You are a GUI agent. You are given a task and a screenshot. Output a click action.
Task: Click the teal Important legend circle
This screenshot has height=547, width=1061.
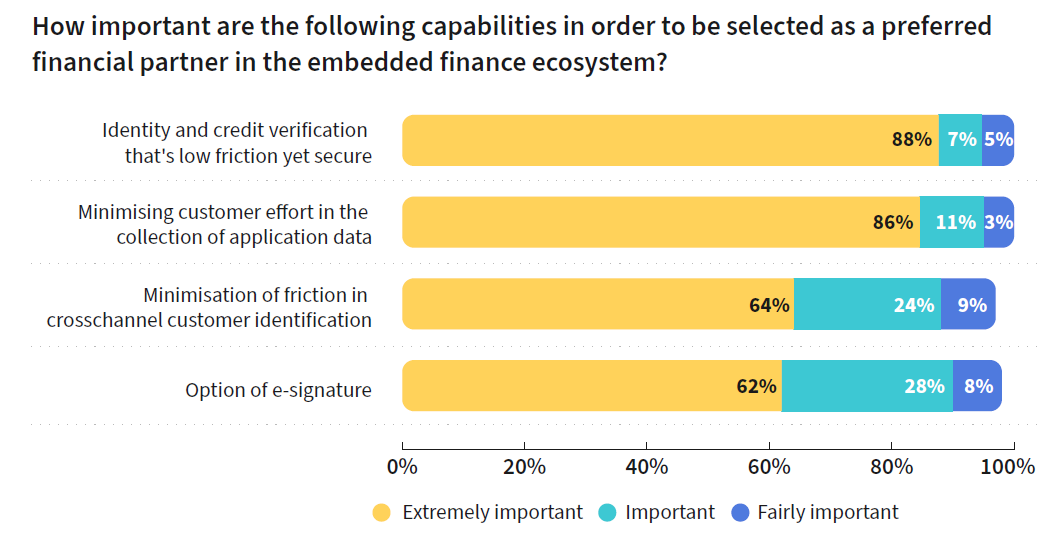point(606,513)
